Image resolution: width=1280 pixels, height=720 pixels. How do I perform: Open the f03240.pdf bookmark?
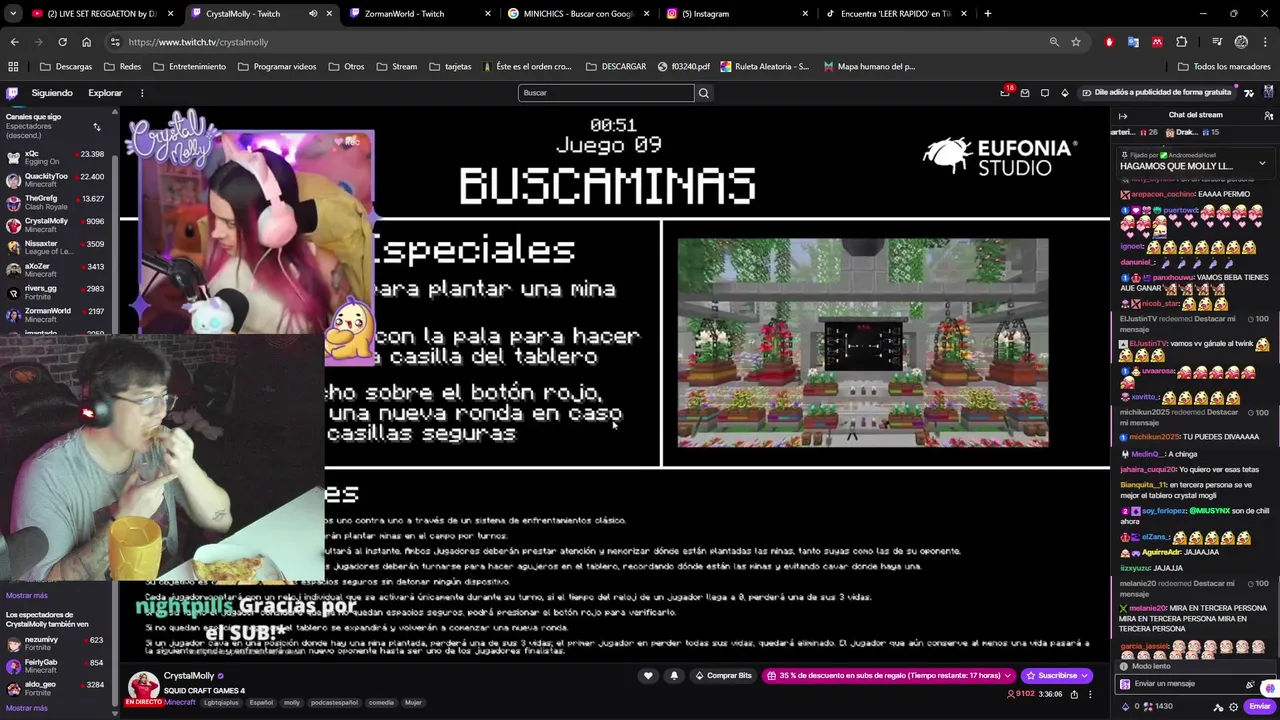[x=684, y=66]
